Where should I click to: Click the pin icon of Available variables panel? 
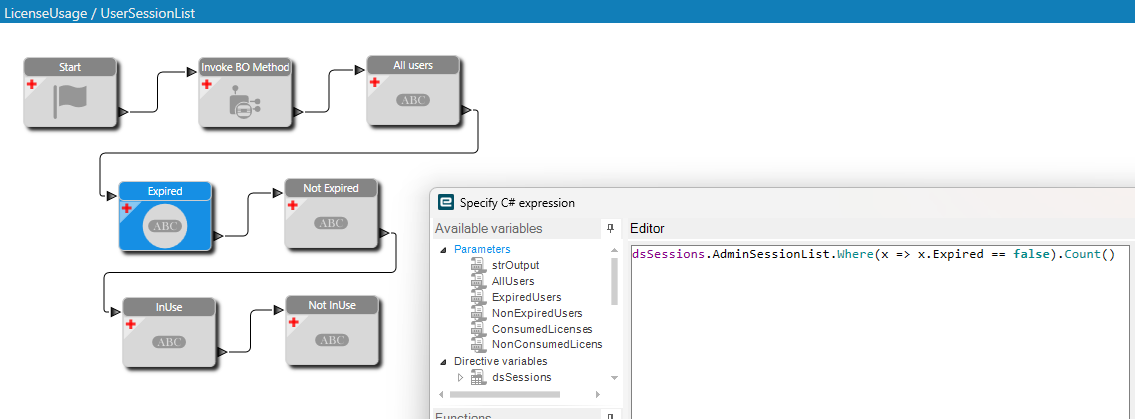coord(610,229)
